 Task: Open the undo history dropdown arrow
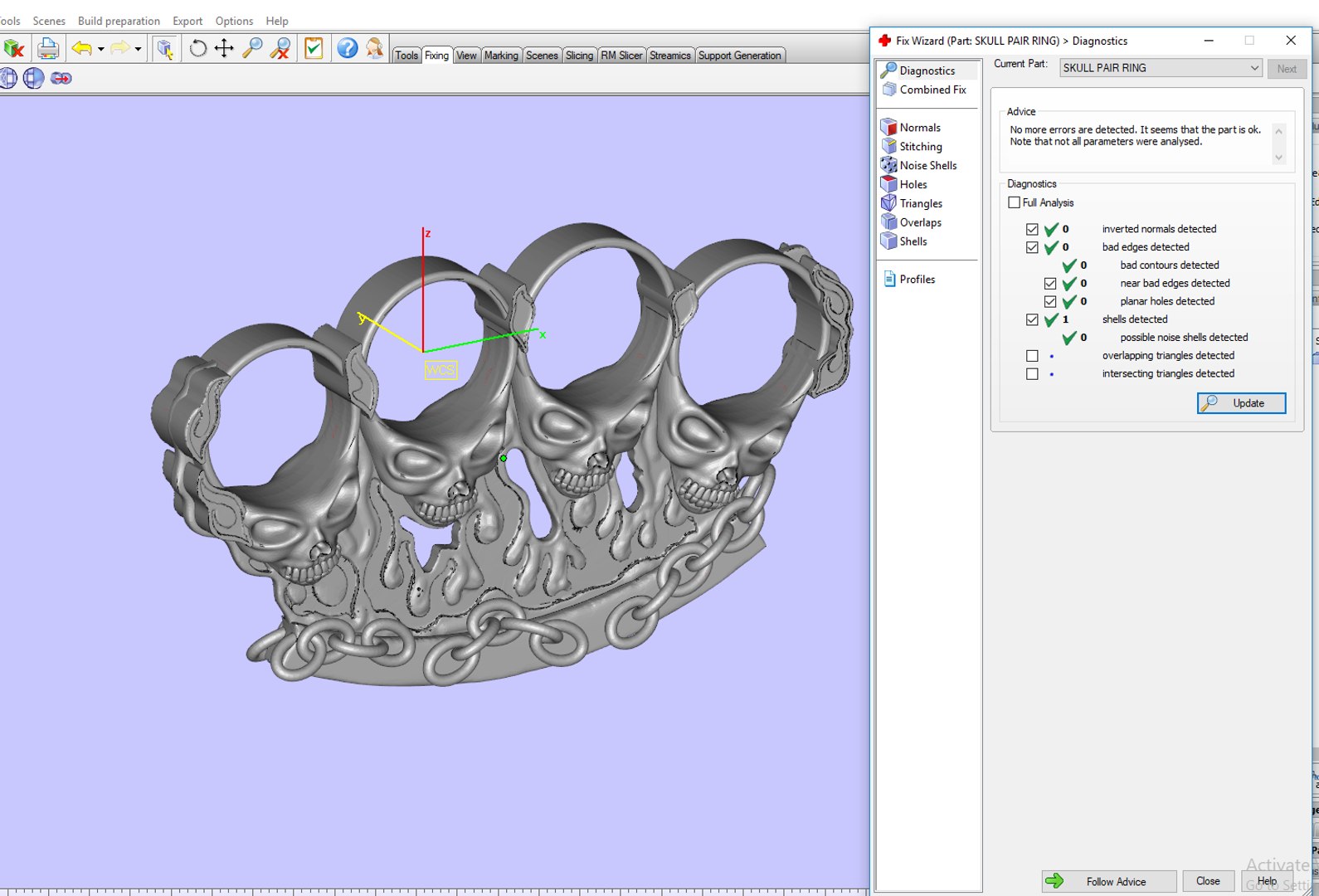coord(101,49)
